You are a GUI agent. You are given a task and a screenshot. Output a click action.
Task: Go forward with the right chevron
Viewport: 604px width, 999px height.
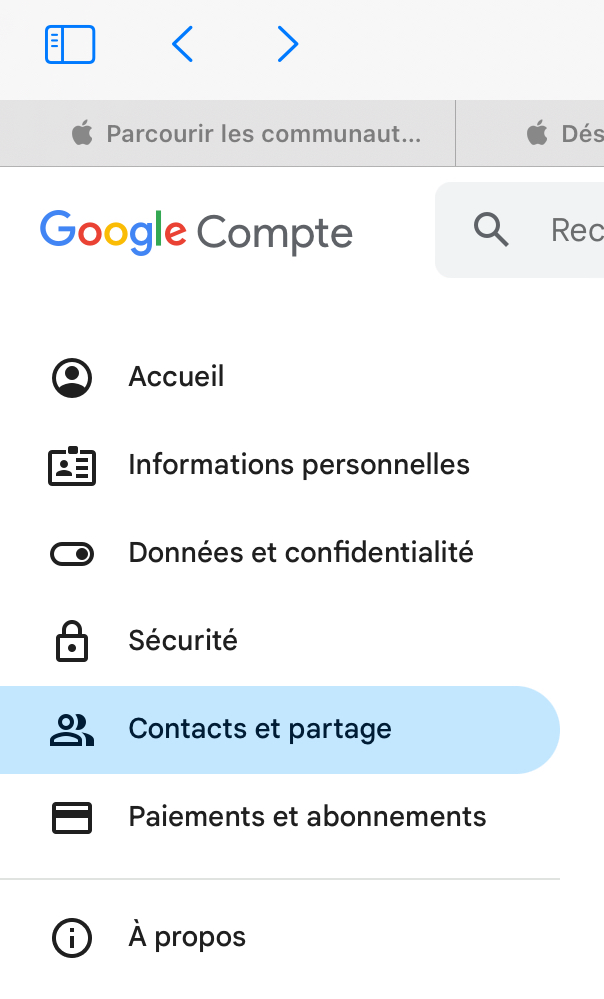[288, 44]
